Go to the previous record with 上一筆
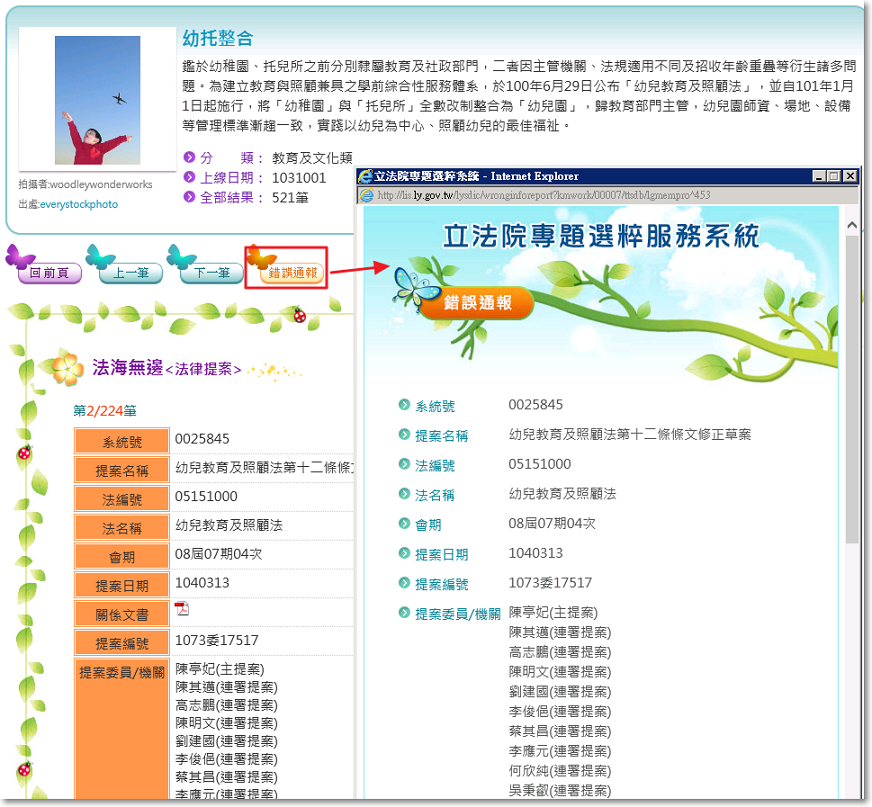Image resolution: width=872 pixels, height=807 pixels. (x=130, y=272)
